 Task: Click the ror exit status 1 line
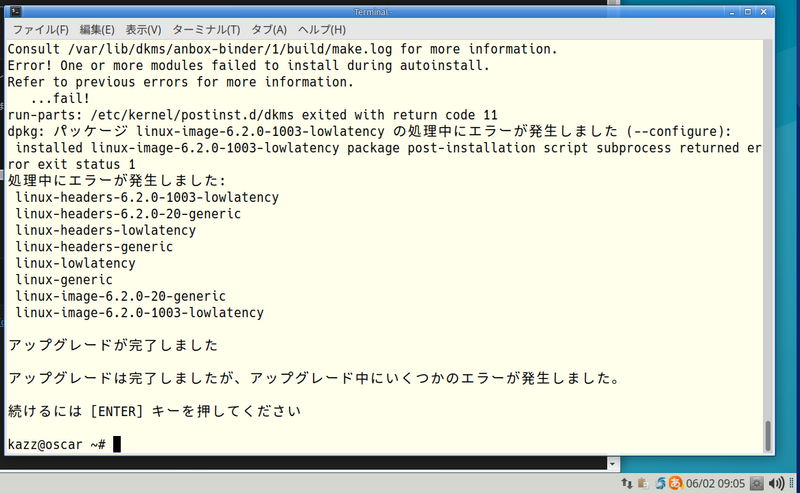pyautogui.click(x=71, y=164)
